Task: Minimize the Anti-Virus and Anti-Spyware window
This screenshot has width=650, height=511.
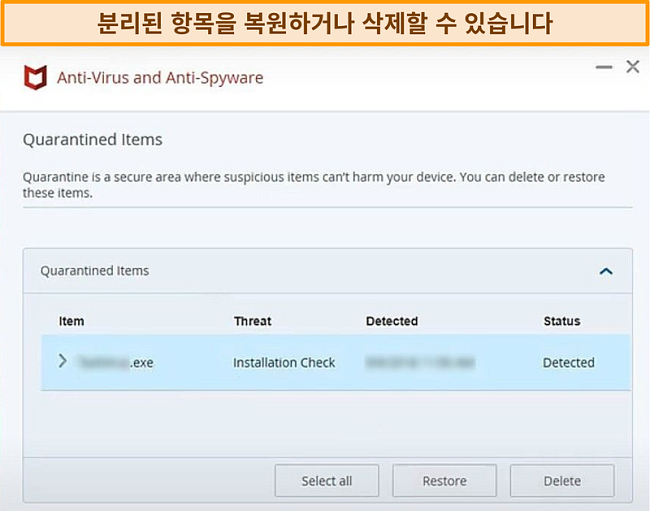Action: click(x=604, y=67)
